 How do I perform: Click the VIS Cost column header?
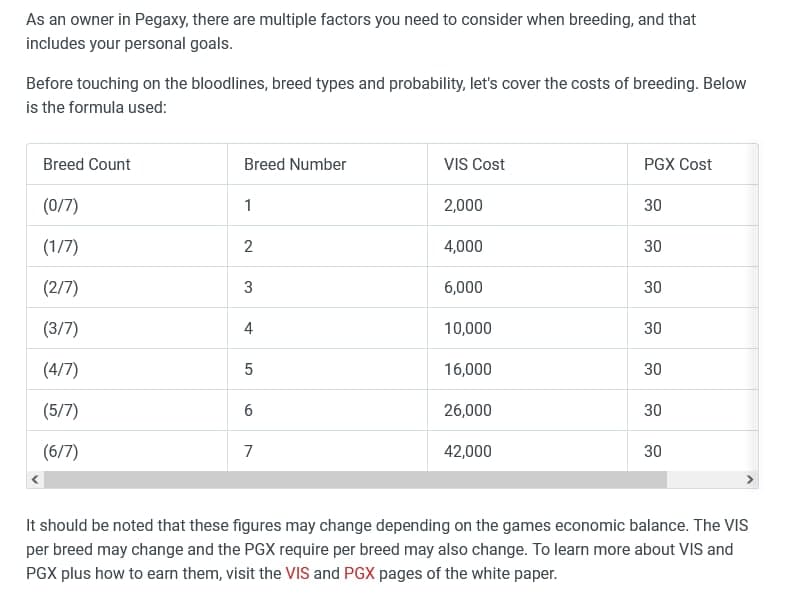(527, 164)
